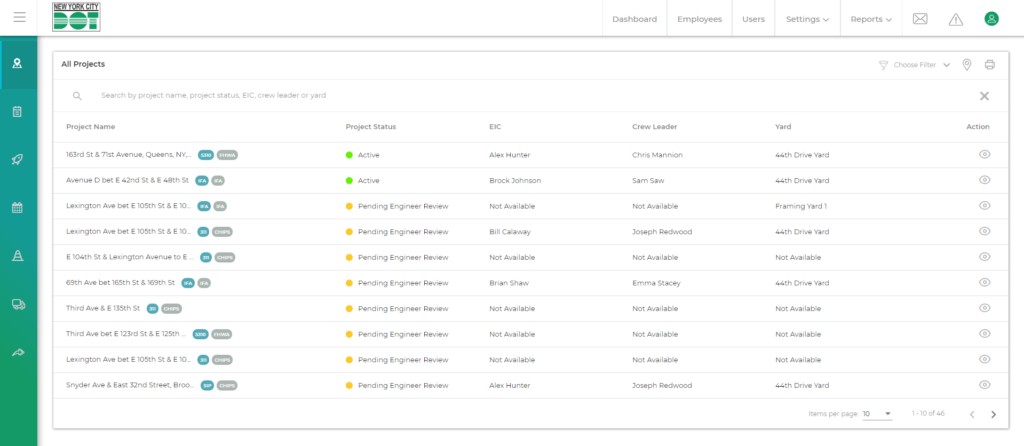Screen dimensions: 1024x446
Task: Open the mail envelope icon
Action: coord(920,19)
